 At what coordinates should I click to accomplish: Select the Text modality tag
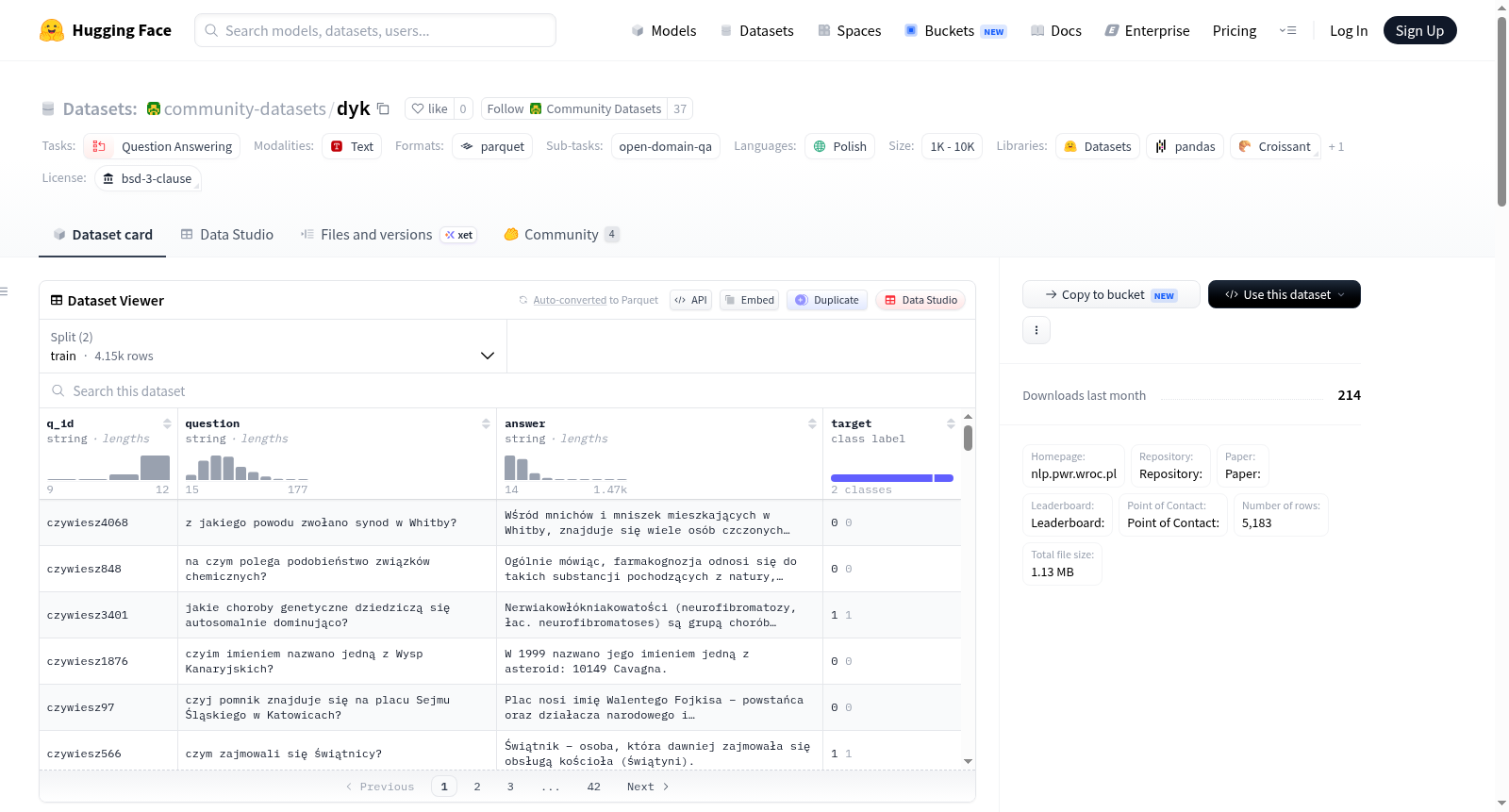(352, 146)
